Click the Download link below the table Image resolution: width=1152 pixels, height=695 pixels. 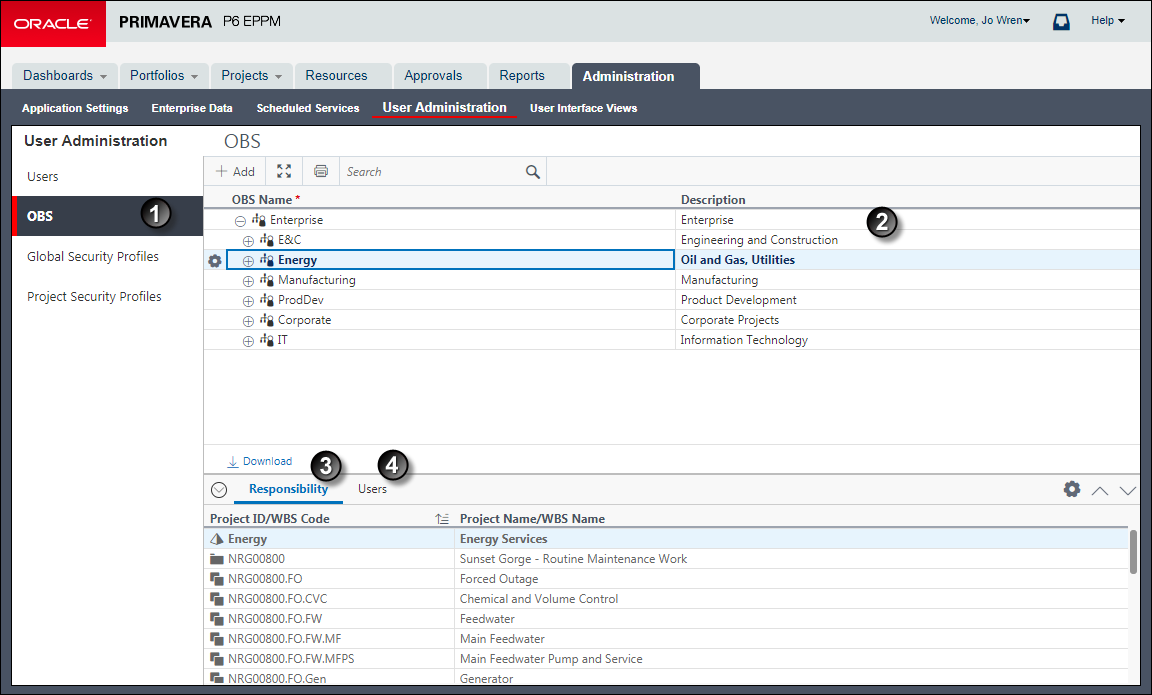259,461
